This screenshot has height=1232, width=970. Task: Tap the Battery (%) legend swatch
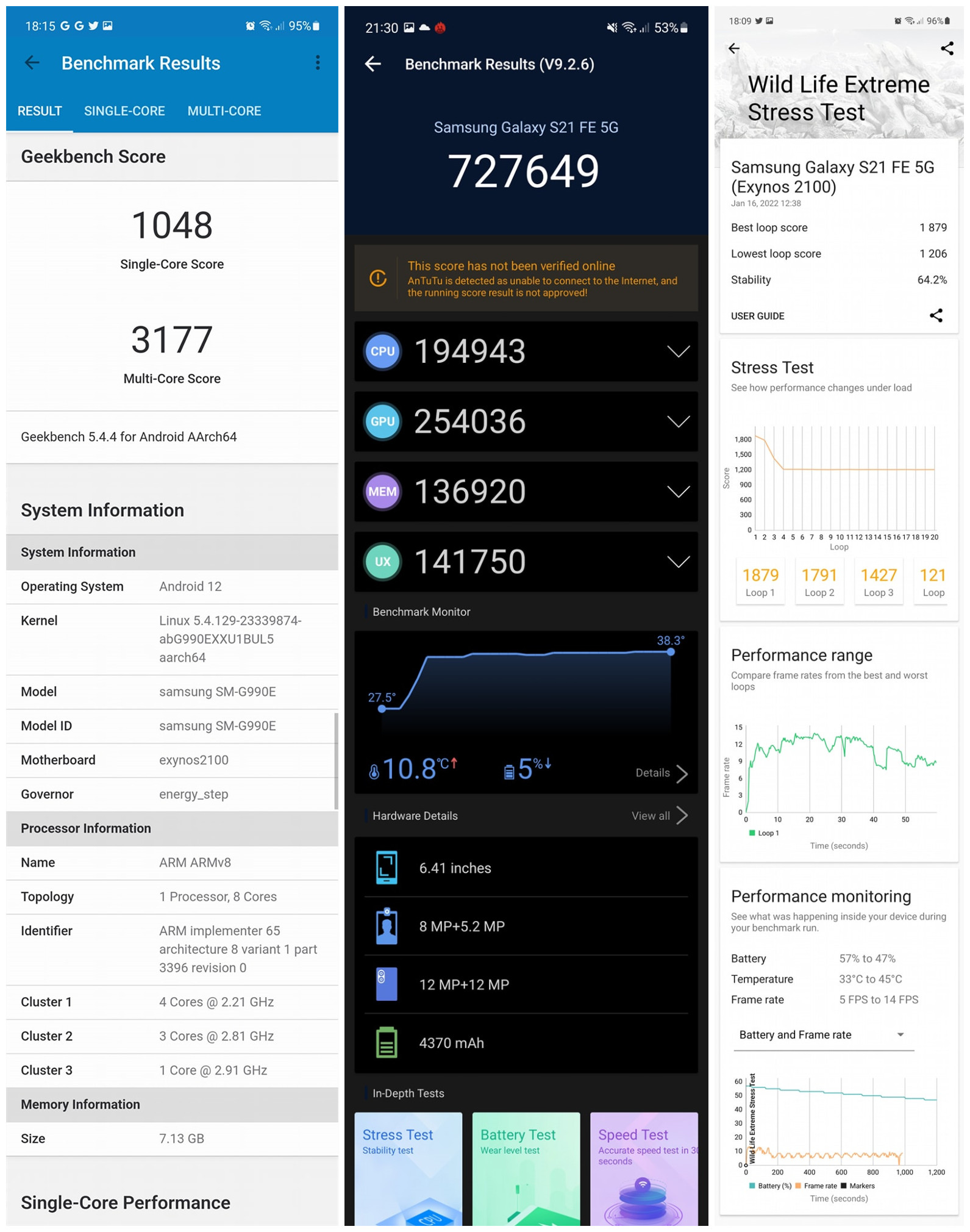[752, 1186]
